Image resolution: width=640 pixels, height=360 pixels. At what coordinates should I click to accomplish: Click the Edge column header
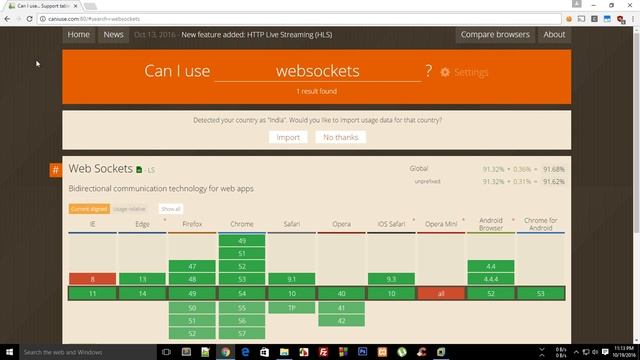pyautogui.click(x=142, y=224)
